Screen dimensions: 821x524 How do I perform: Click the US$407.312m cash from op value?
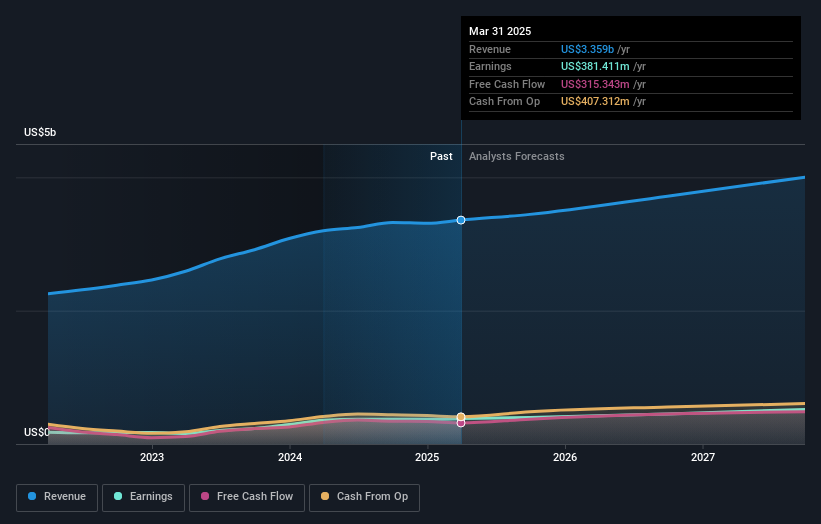(x=595, y=102)
